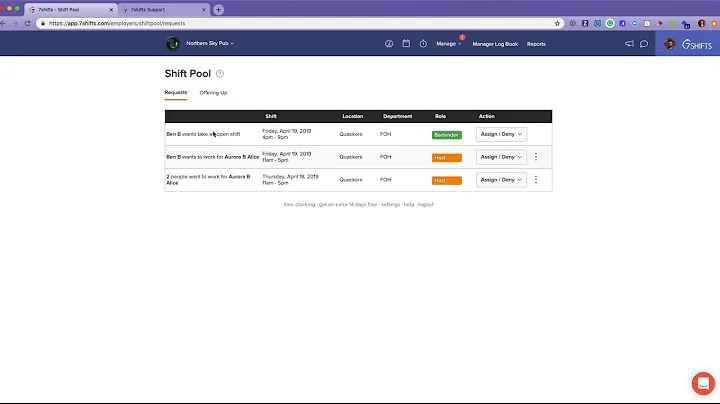Switch to the Requests tab
720x404 pixels.
pyautogui.click(x=176, y=92)
